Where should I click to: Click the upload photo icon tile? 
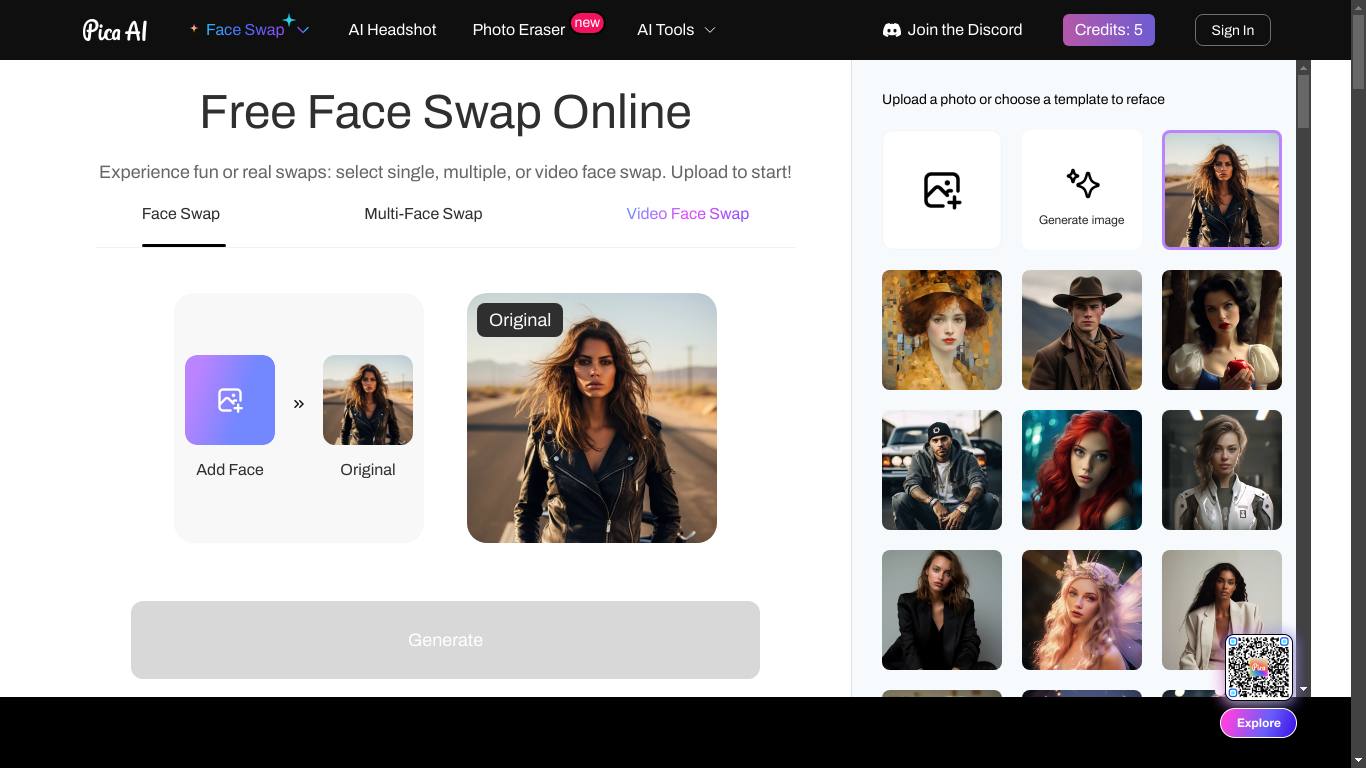point(941,190)
